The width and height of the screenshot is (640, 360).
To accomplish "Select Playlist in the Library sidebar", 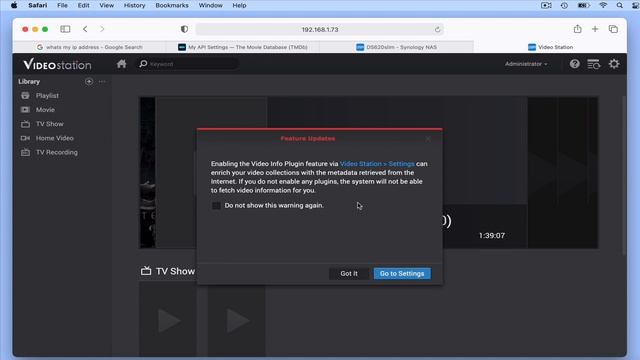I will (47, 96).
